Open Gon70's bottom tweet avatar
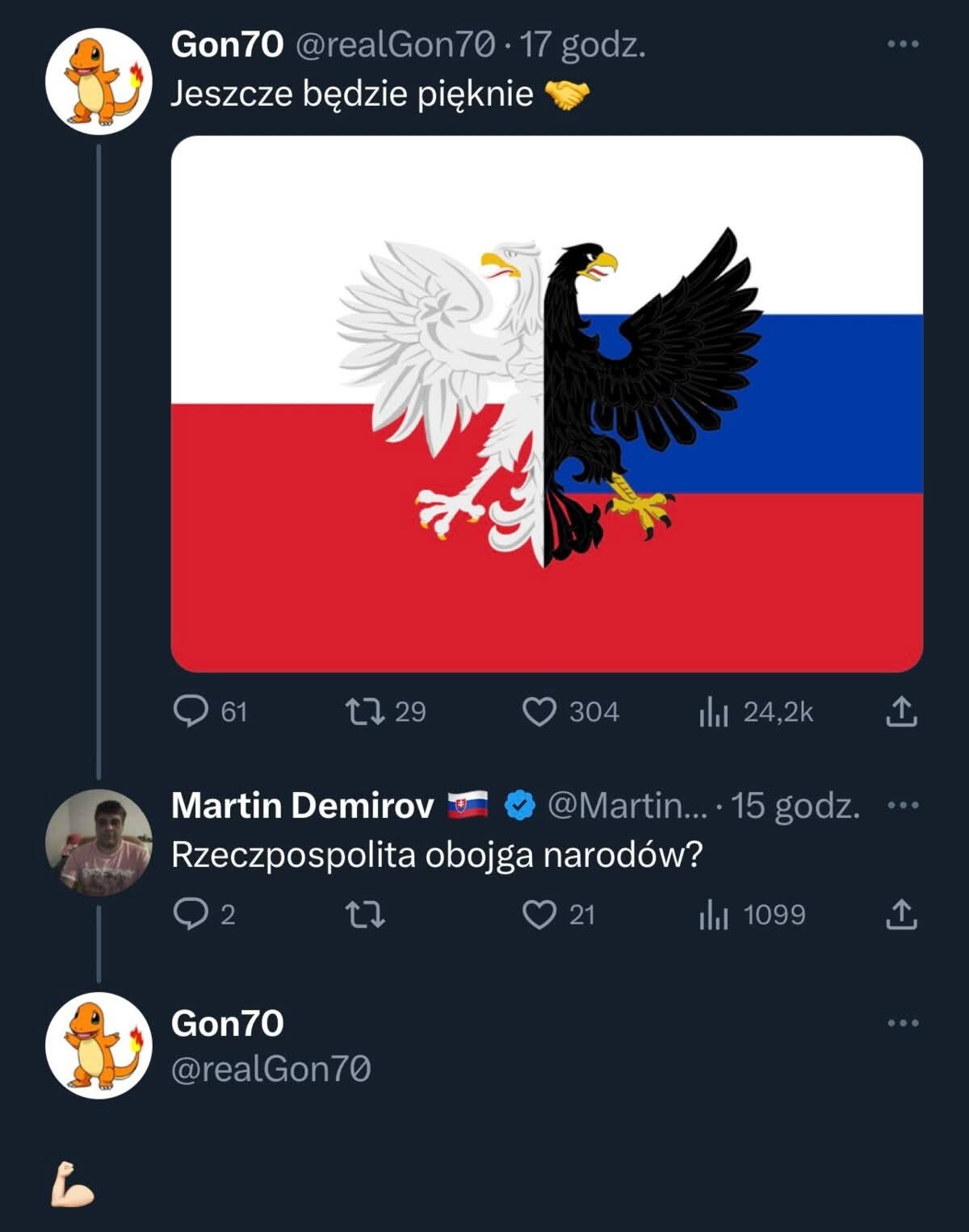This screenshot has height=1232, width=969. (99, 1045)
